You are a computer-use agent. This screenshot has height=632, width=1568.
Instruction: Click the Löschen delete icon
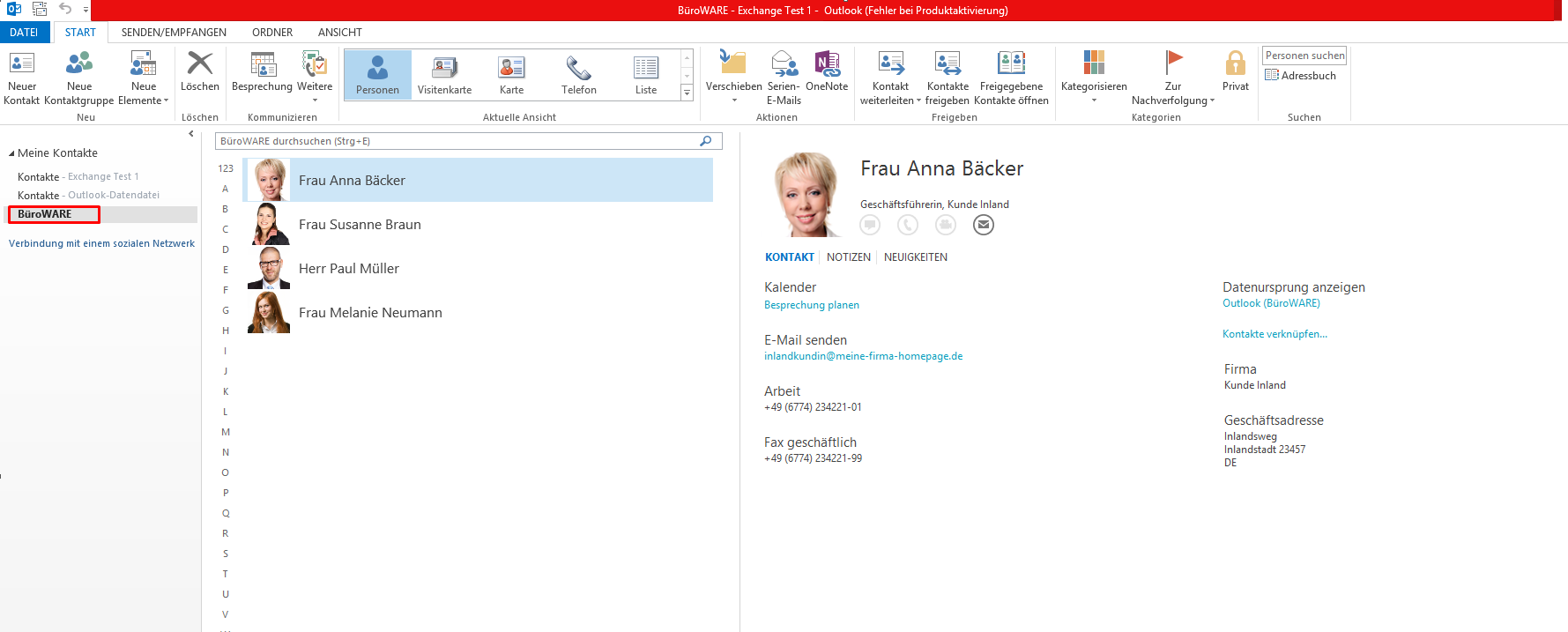(x=200, y=64)
